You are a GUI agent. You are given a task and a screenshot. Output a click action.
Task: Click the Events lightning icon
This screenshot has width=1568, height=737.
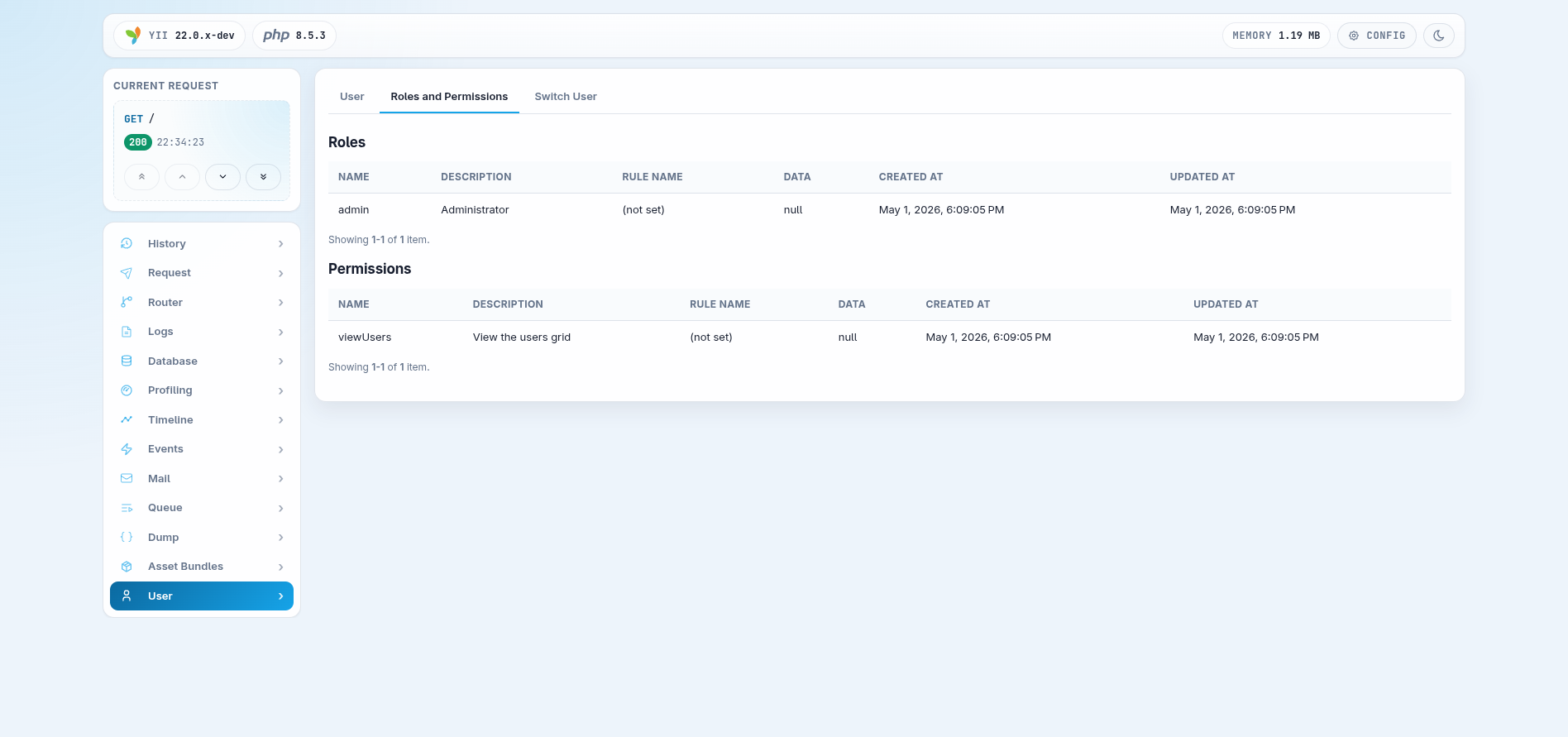point(127,449)
